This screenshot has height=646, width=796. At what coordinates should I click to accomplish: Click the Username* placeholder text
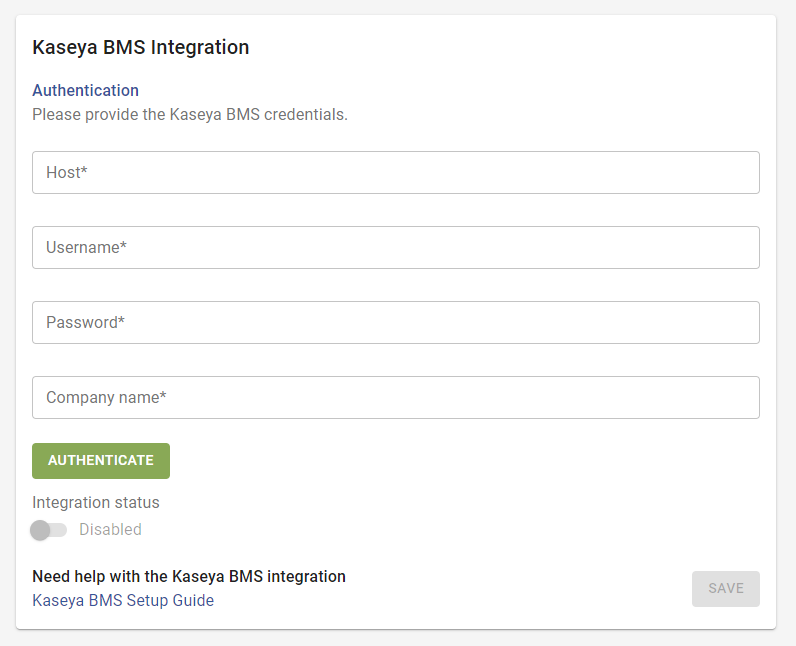tap(86, 248)
